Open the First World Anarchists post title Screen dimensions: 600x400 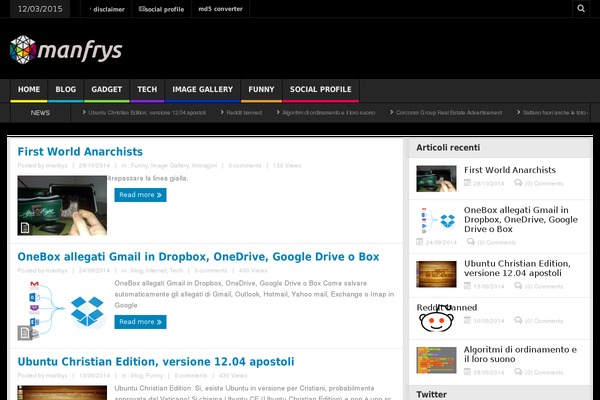coord(80,152)
